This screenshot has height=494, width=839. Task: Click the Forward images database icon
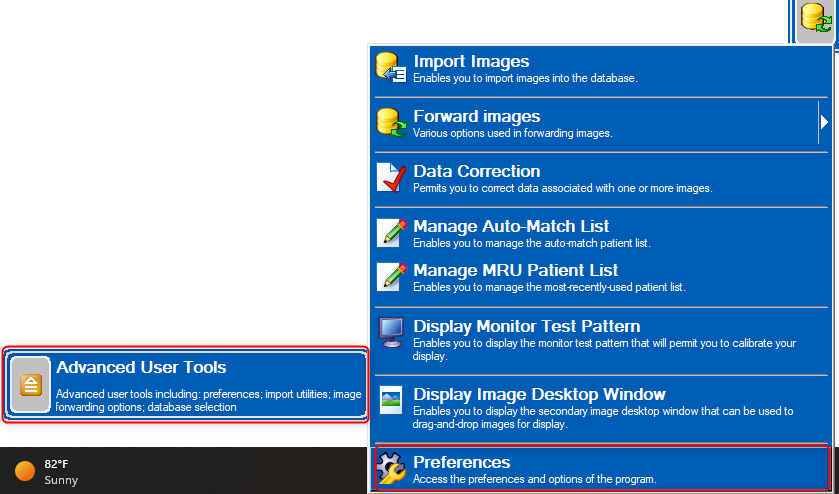(391, 123)
